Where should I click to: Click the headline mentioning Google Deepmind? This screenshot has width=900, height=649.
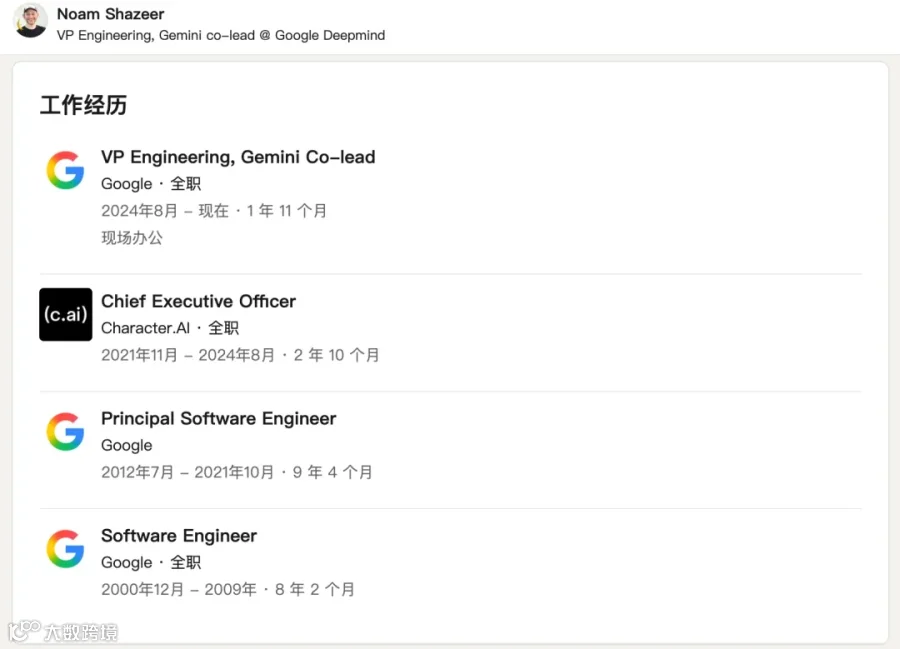coord(221,36)
